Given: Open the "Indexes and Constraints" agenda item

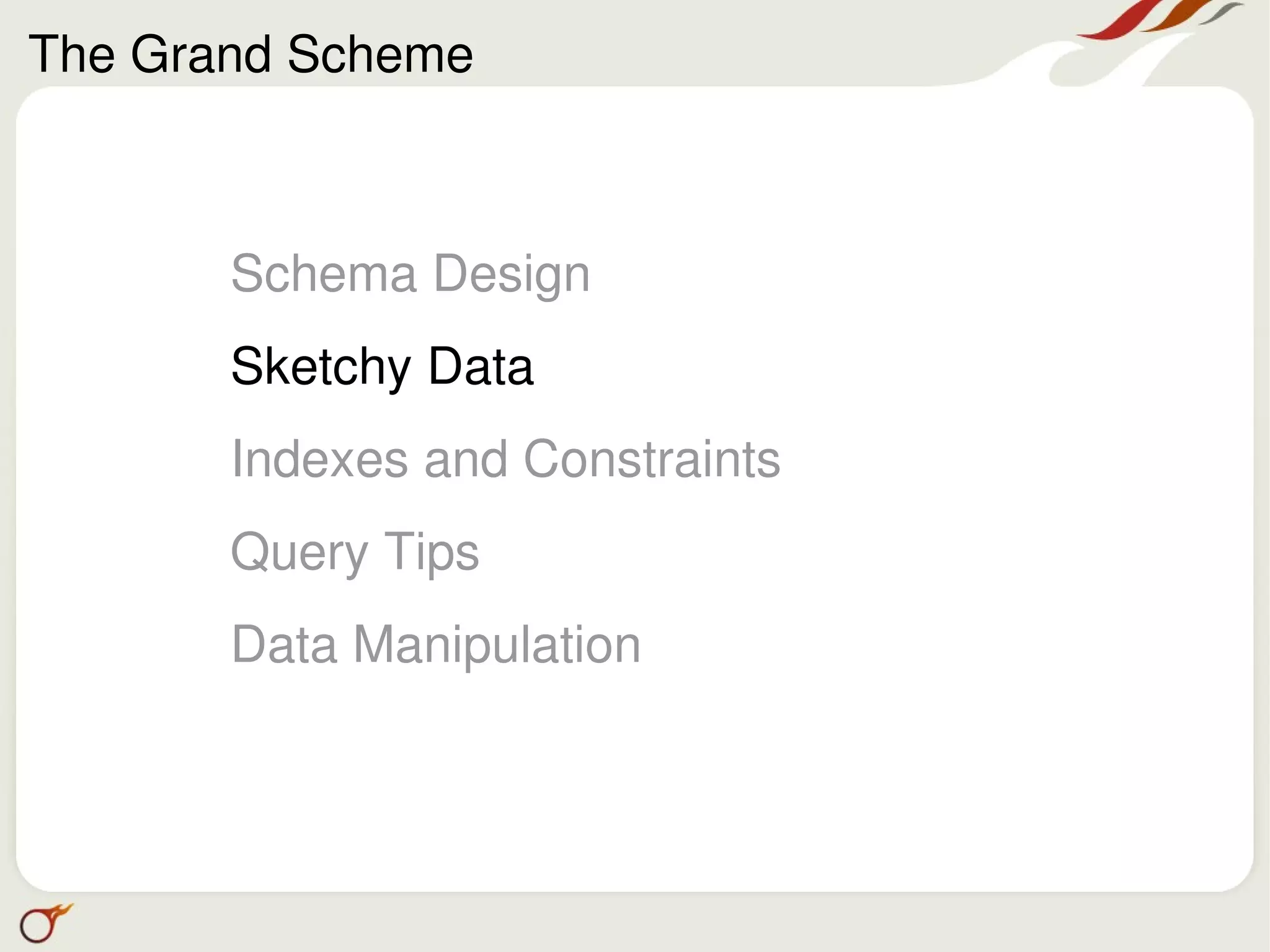Looking at the screenshot, I should click(505, 459).
